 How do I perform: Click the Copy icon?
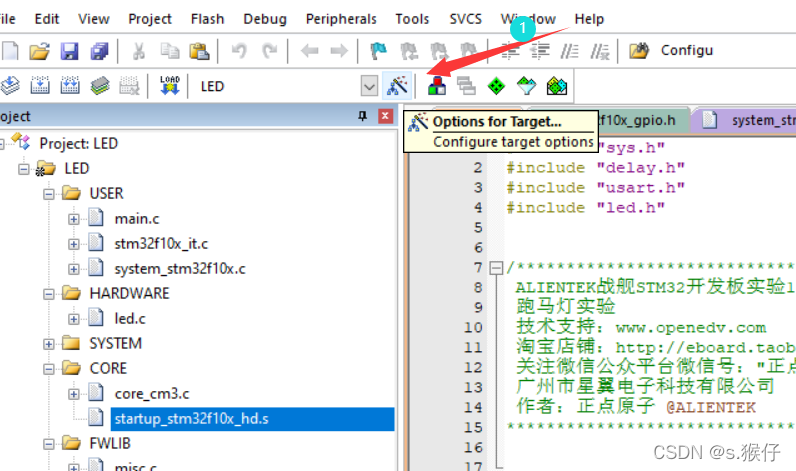[x=170, y=51]
